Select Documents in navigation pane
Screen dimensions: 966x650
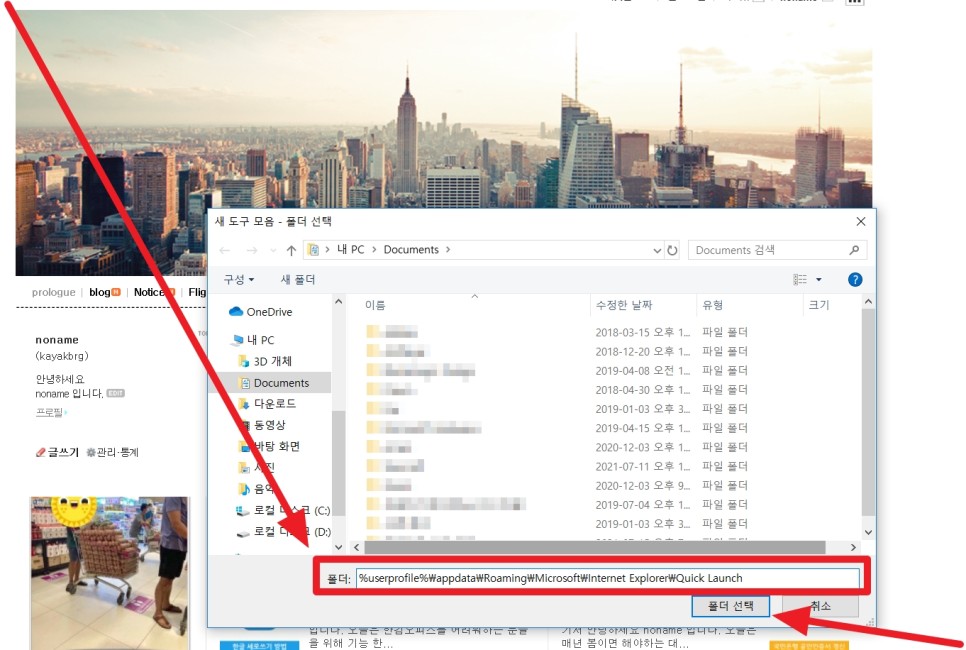pos(274,383)
